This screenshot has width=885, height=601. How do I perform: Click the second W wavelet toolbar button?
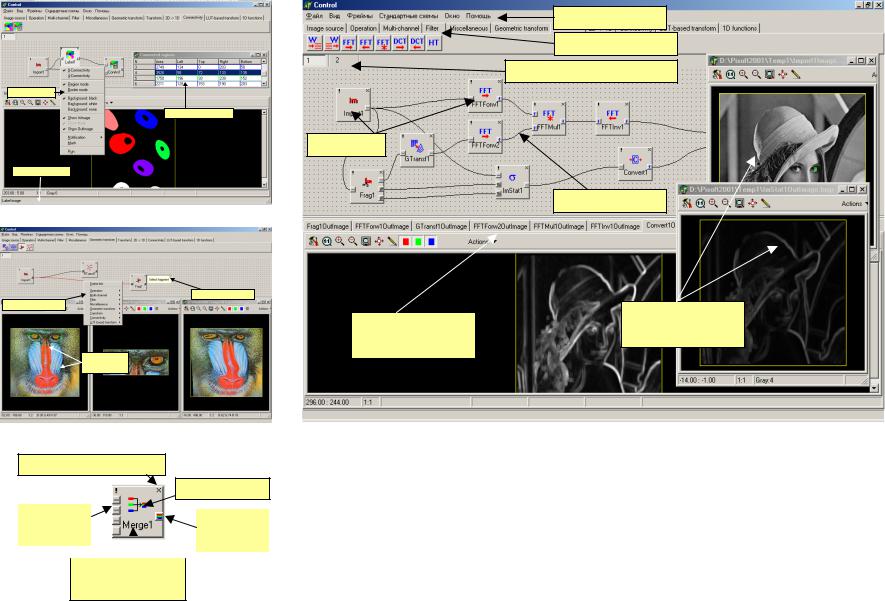[332, 43]
